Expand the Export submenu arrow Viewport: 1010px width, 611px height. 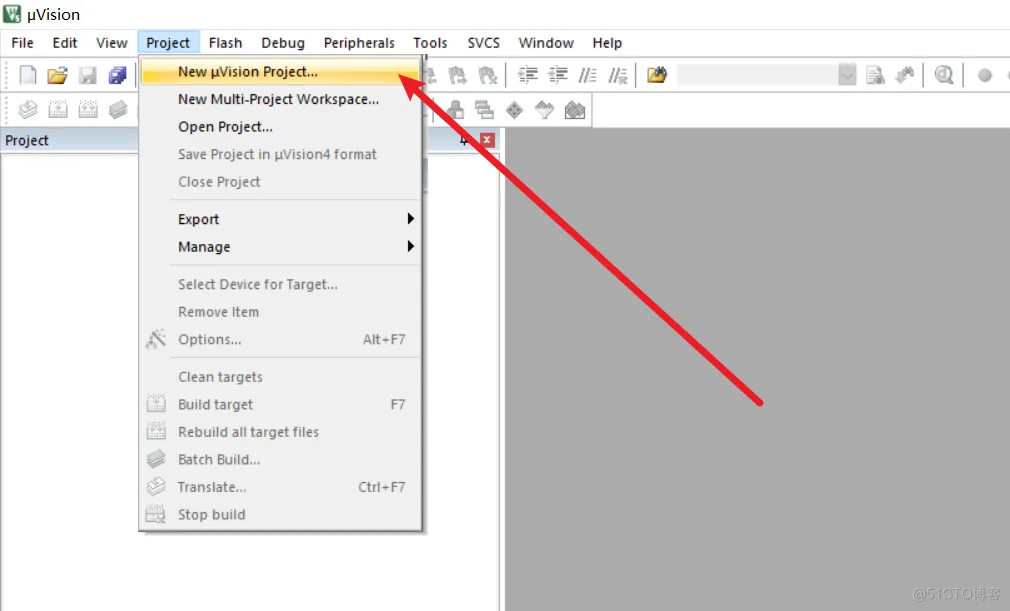410,219
